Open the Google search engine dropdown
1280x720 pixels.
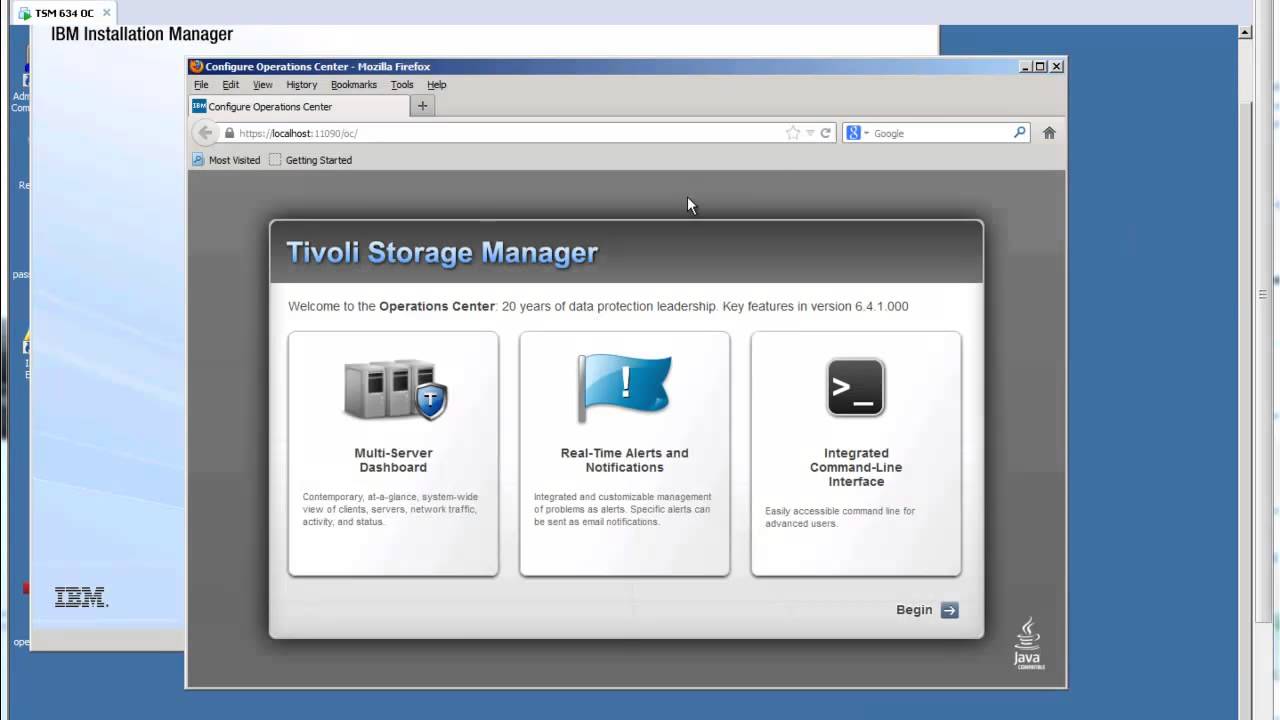(857, 133)
